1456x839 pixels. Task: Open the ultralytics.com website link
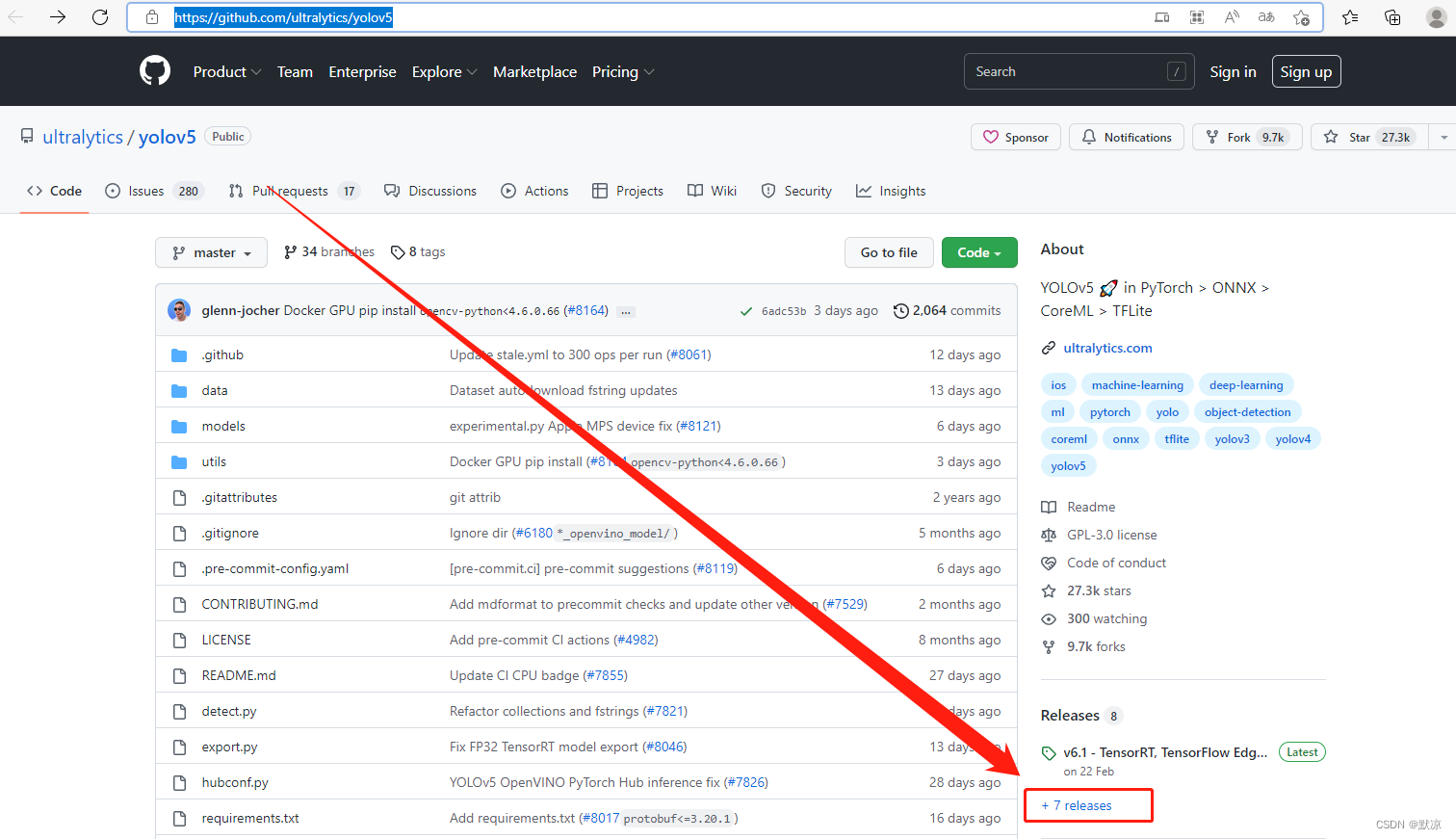coord(1107,348)
